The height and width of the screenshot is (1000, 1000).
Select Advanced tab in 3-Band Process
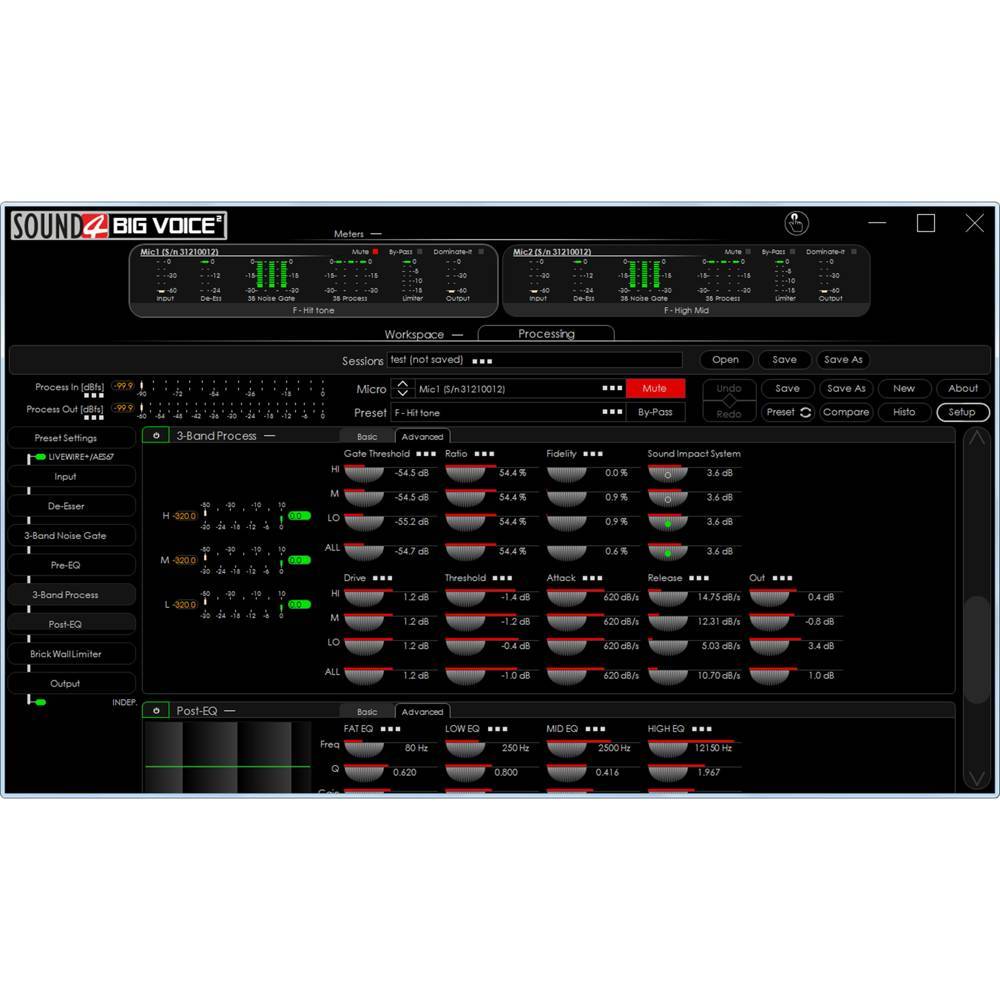[422, 437]
